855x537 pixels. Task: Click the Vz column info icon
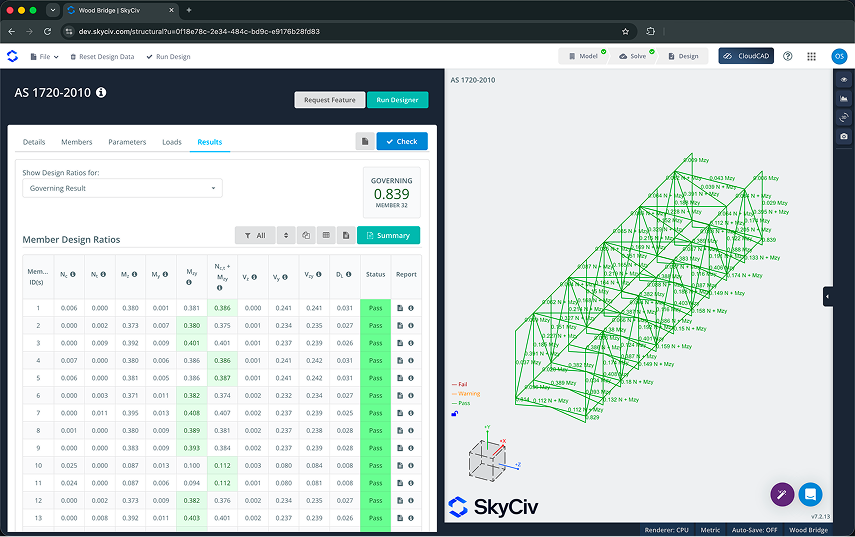pos(254,277)
